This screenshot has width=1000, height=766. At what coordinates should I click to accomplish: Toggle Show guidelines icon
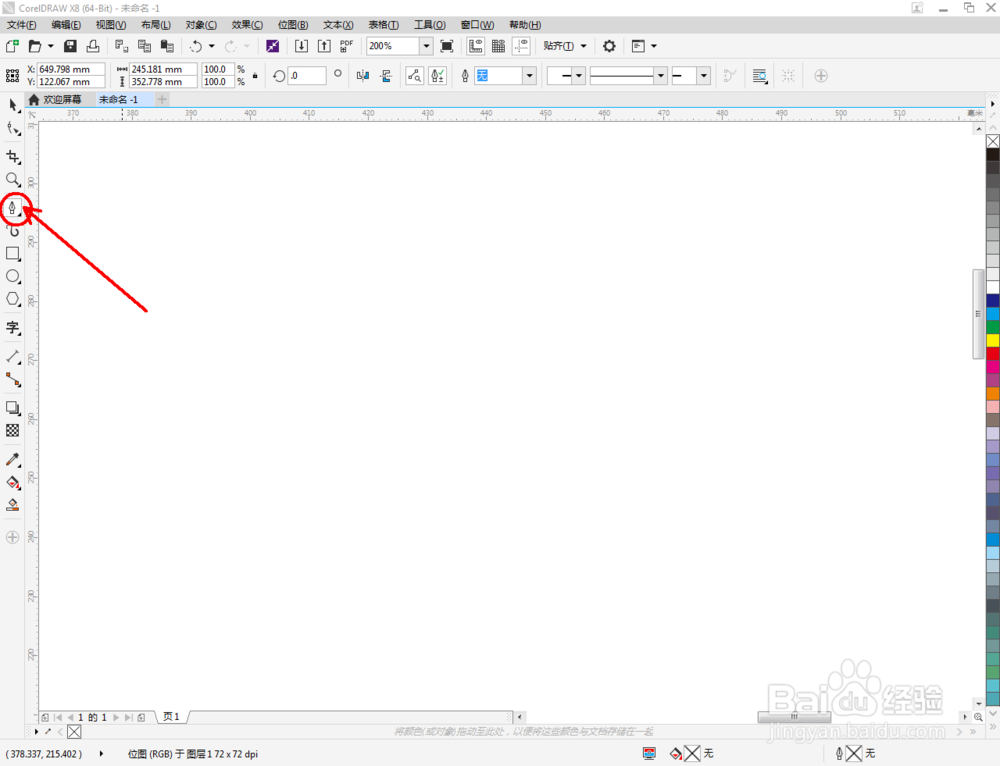[x=522, y=46]
